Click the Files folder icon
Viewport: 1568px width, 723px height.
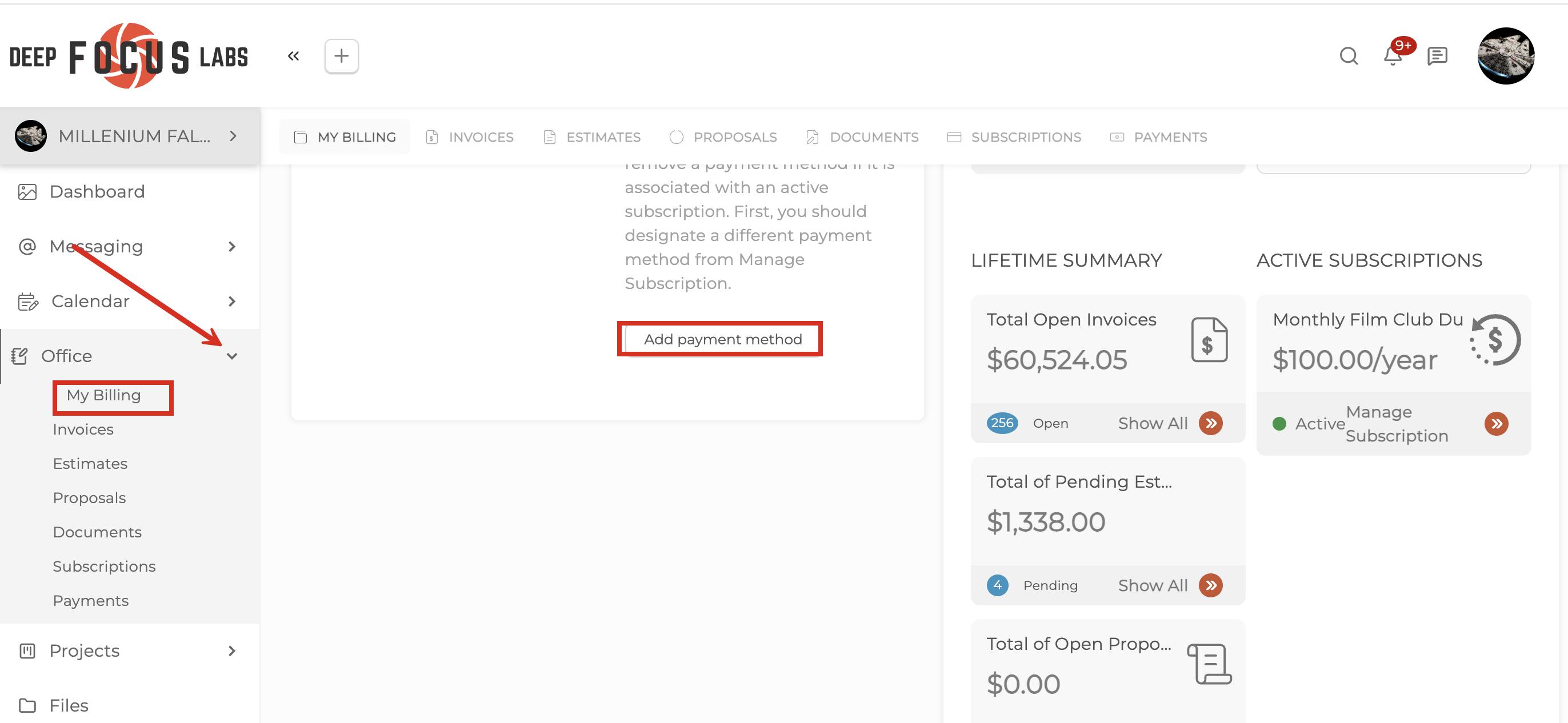[27, 705]
